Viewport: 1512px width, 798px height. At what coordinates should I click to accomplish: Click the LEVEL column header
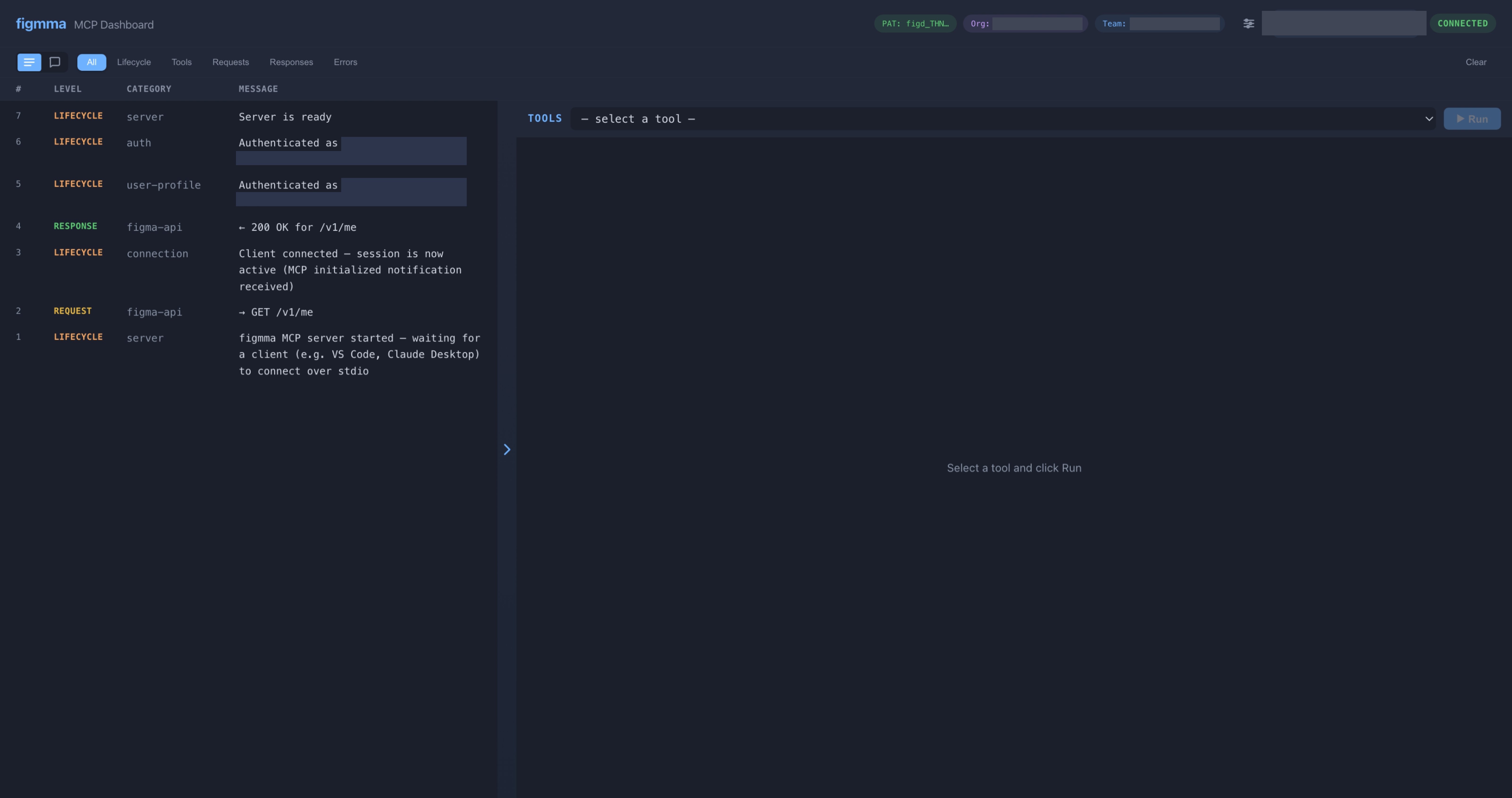[x=67, y=89]
